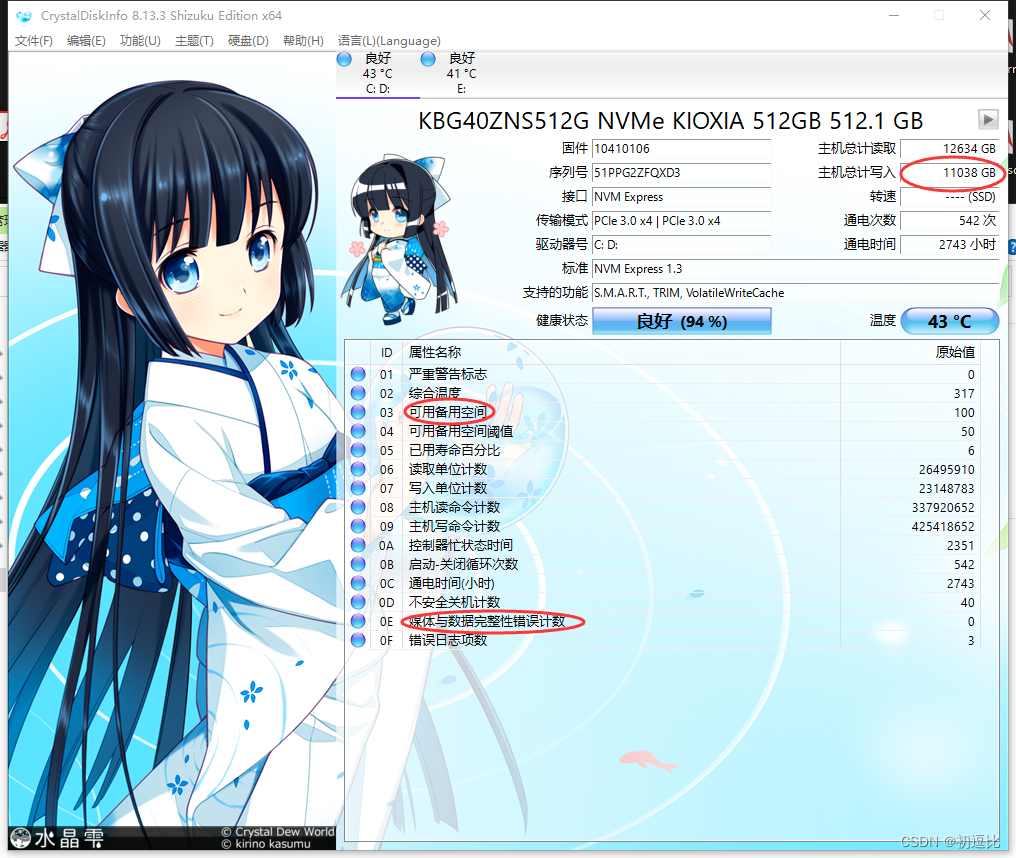Click status orb for 05 已用寿命百分比
Image resolution: width=1016 pixels, height=858 pixels.
tap(358, 450)
